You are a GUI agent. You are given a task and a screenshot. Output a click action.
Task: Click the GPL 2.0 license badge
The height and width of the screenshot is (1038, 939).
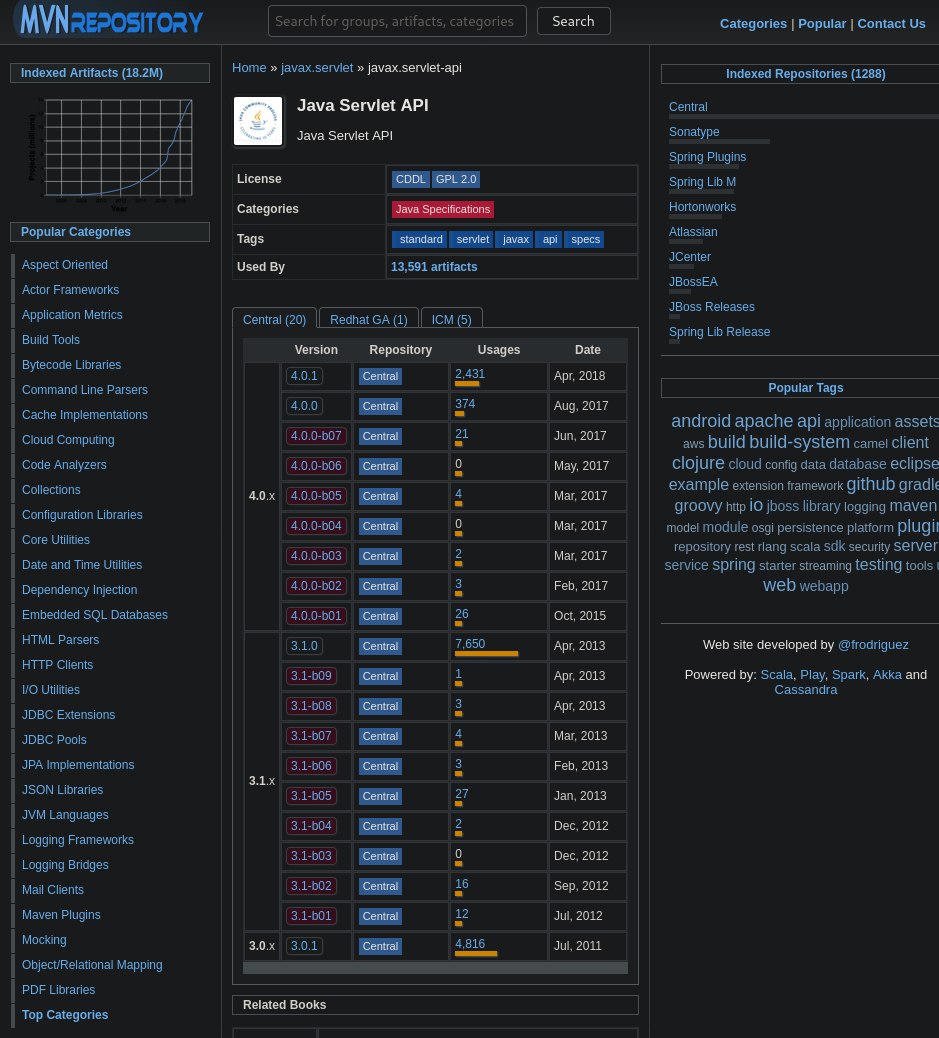[456, 179]
